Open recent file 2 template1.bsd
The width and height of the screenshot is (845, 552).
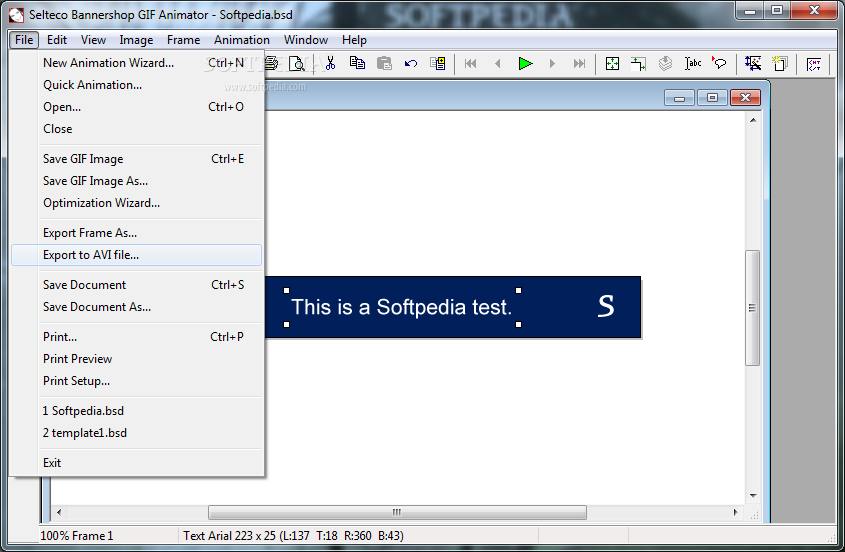136,433
